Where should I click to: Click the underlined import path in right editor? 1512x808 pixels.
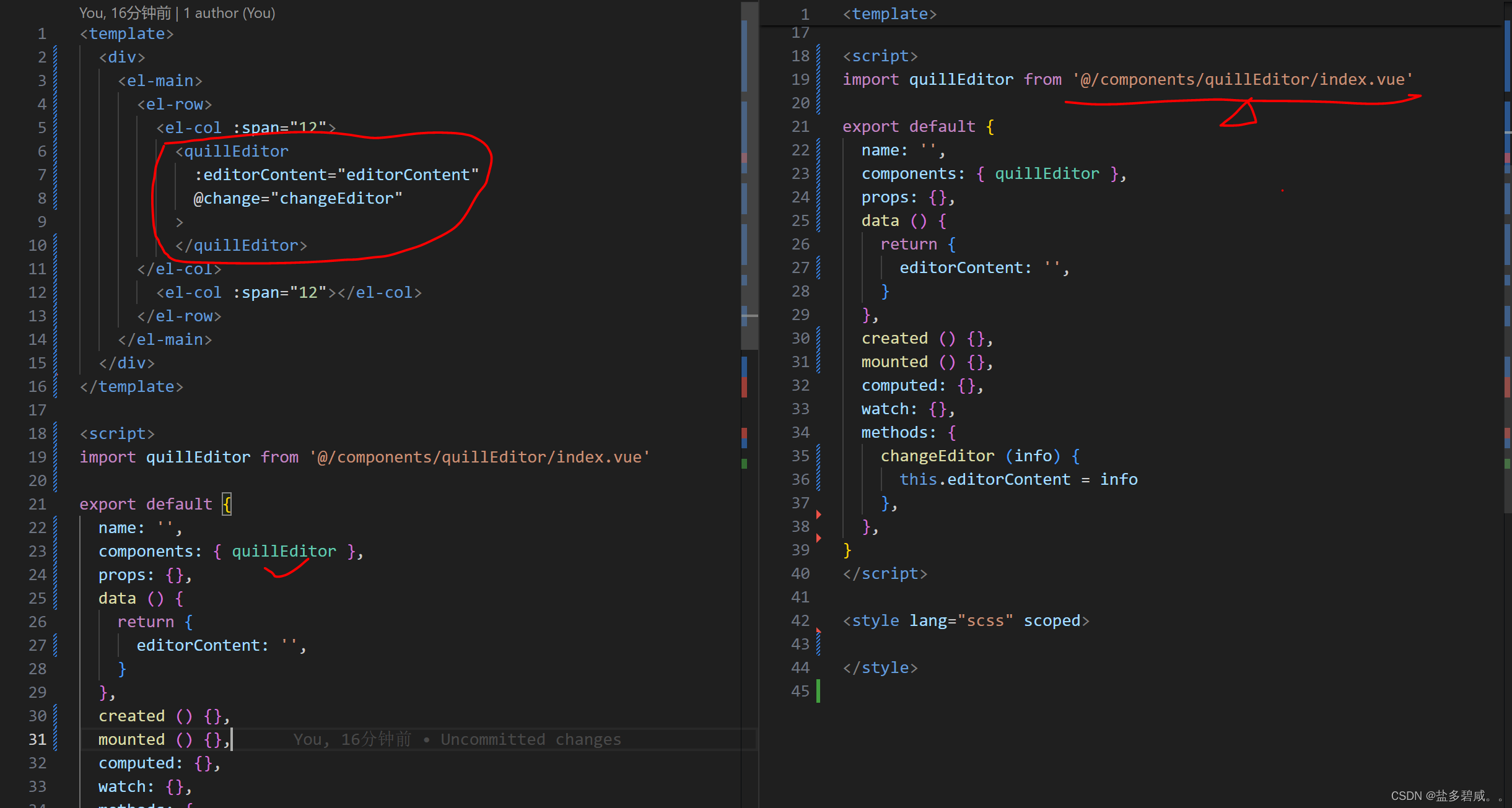click(1243, 79)
